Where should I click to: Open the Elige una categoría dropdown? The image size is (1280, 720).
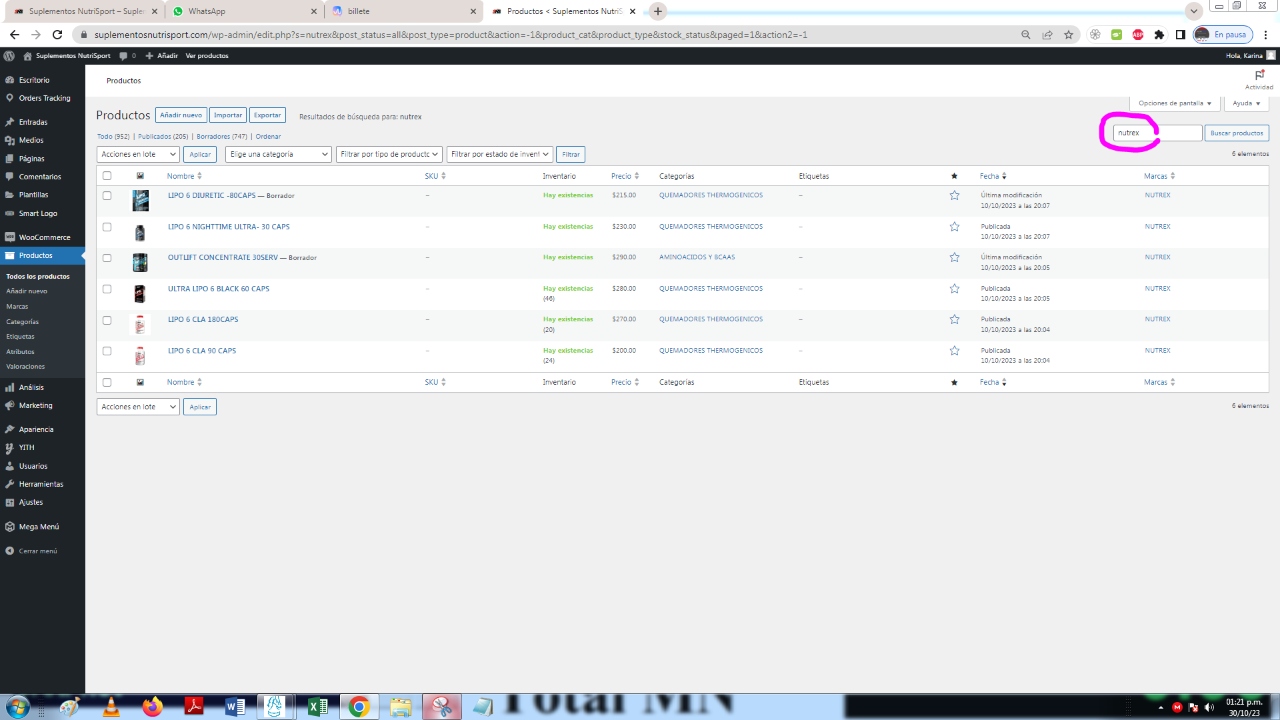point(278,154)
